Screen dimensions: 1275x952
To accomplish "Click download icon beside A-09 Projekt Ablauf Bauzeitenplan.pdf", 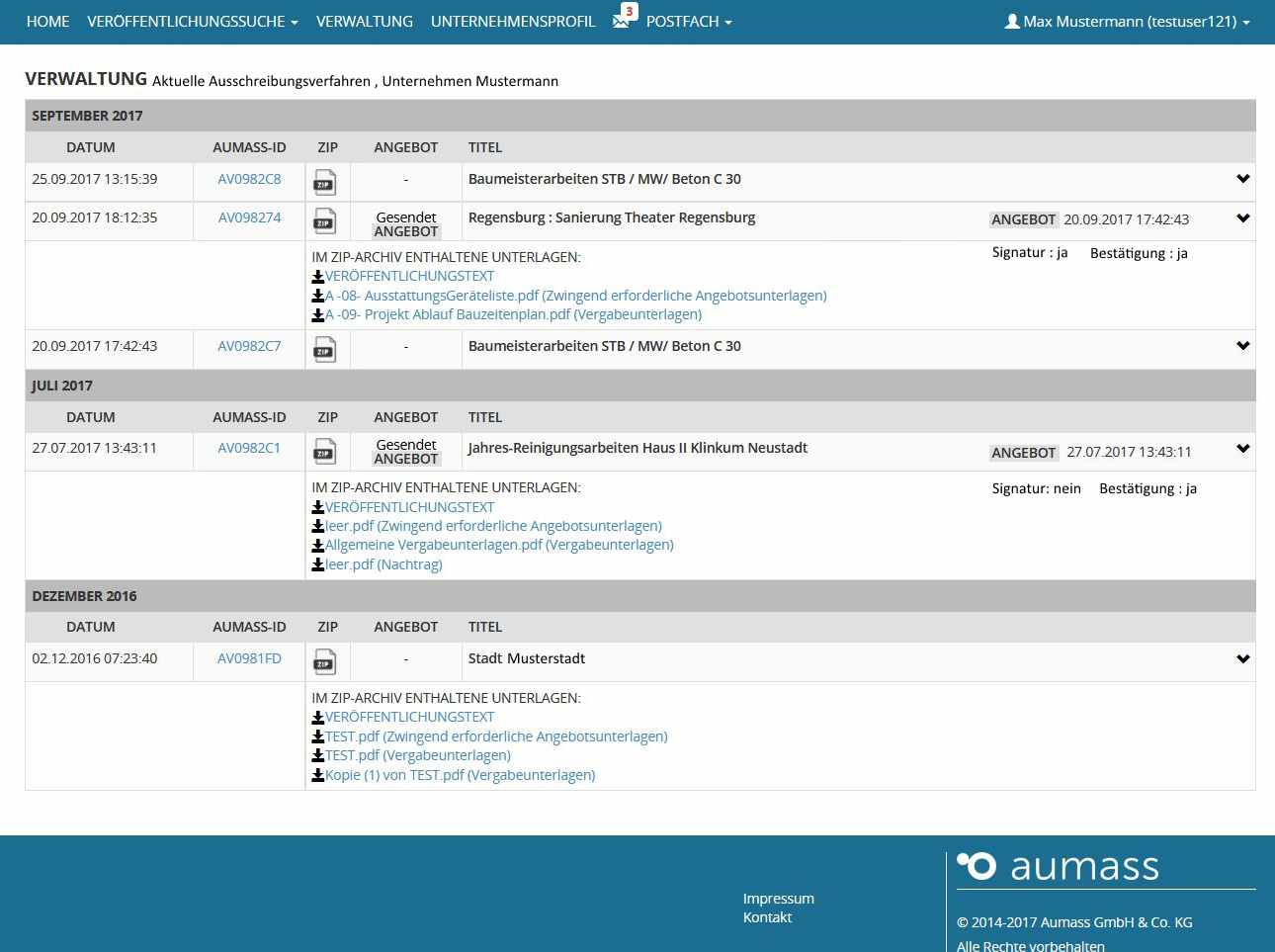I will (x=318, y=314).
